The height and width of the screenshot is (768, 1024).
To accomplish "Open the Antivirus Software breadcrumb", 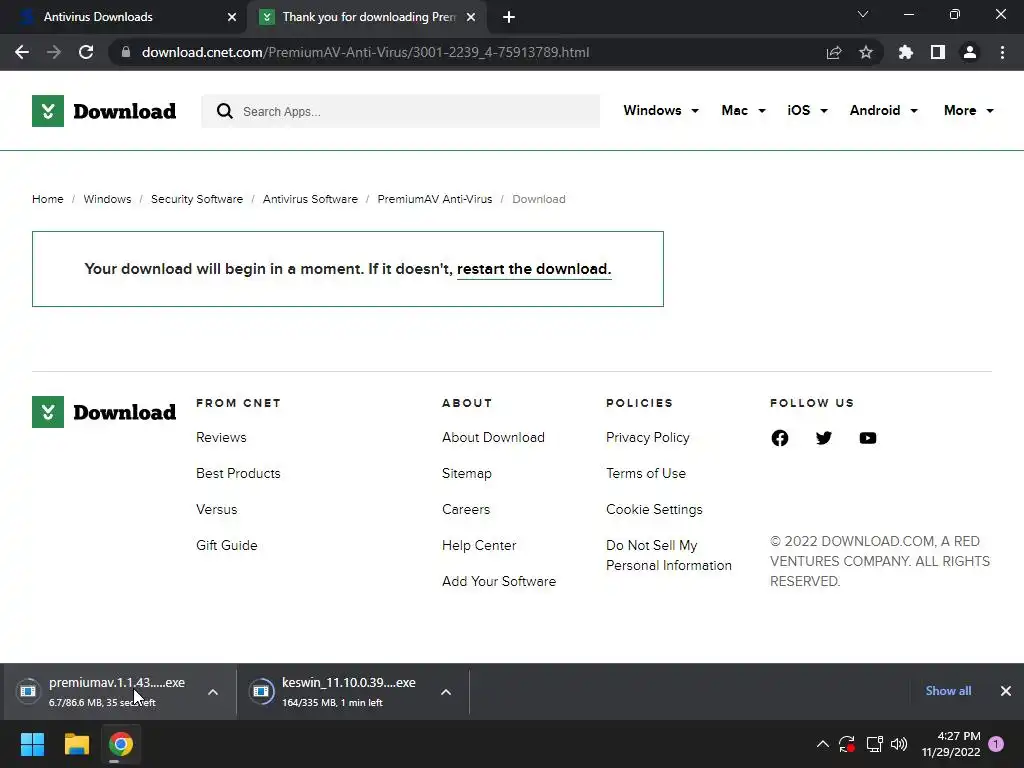I will click(x=310, y=199).
